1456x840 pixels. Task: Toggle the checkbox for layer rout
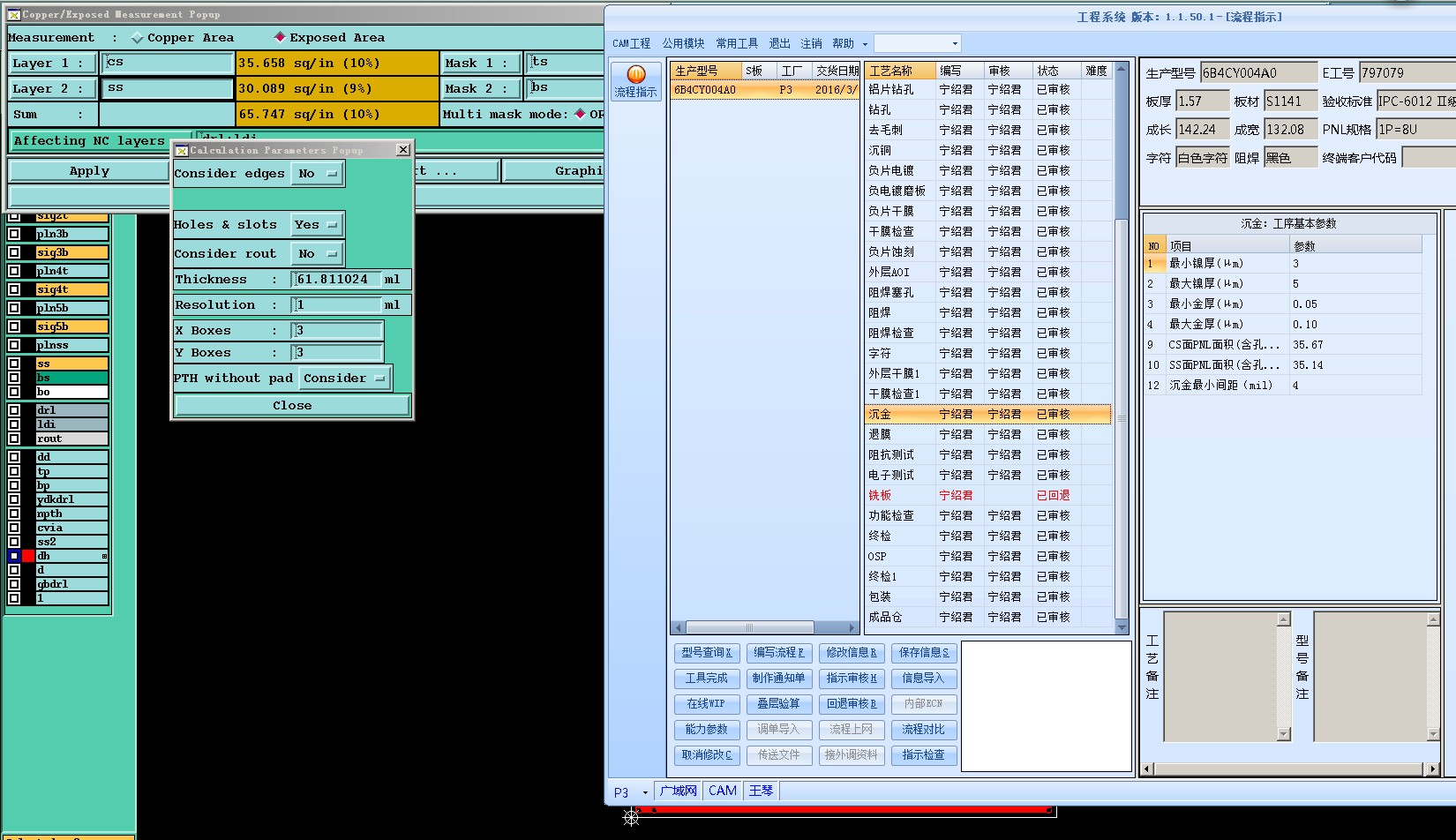point(14,439)
